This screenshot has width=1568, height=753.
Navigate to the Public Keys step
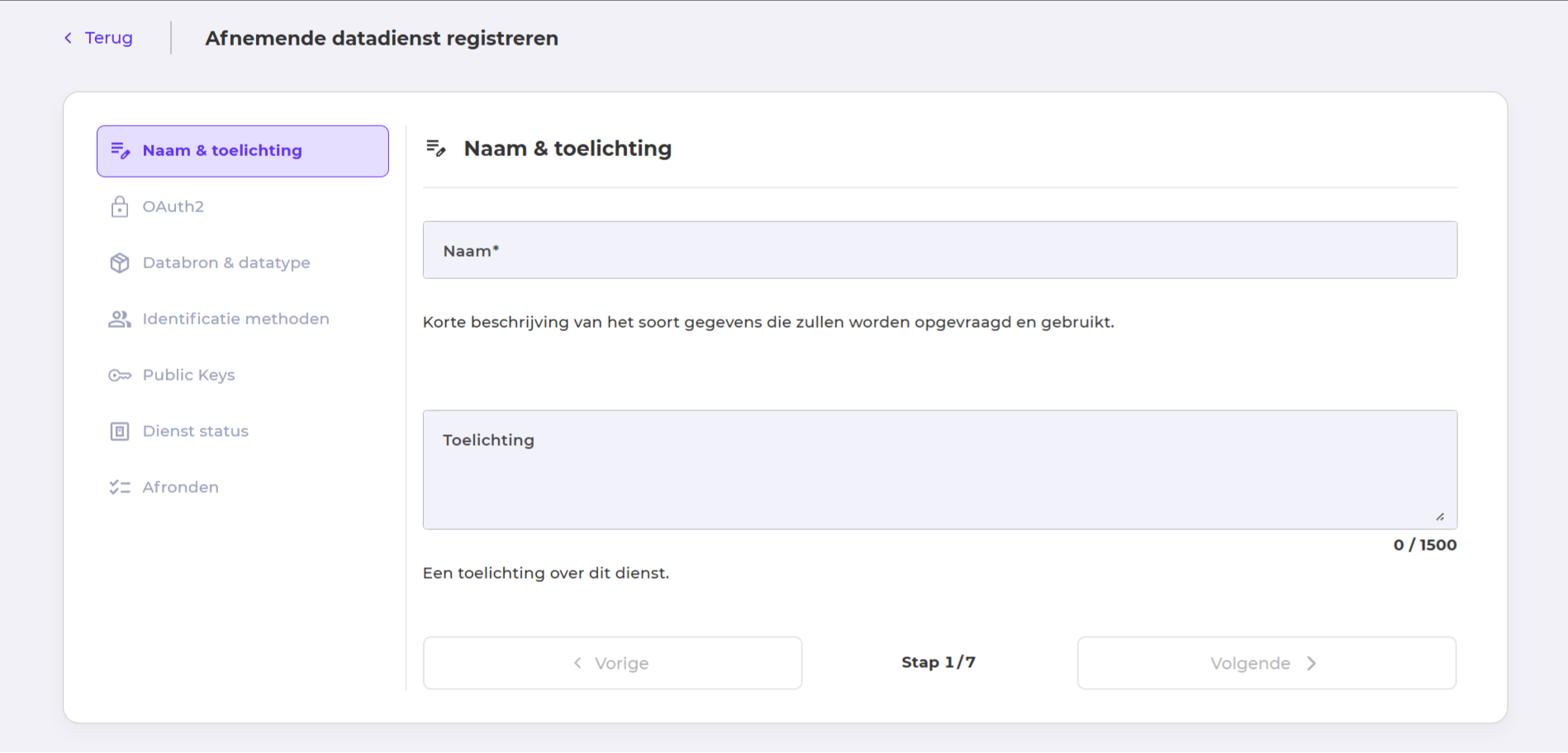[x=188, y=375]
